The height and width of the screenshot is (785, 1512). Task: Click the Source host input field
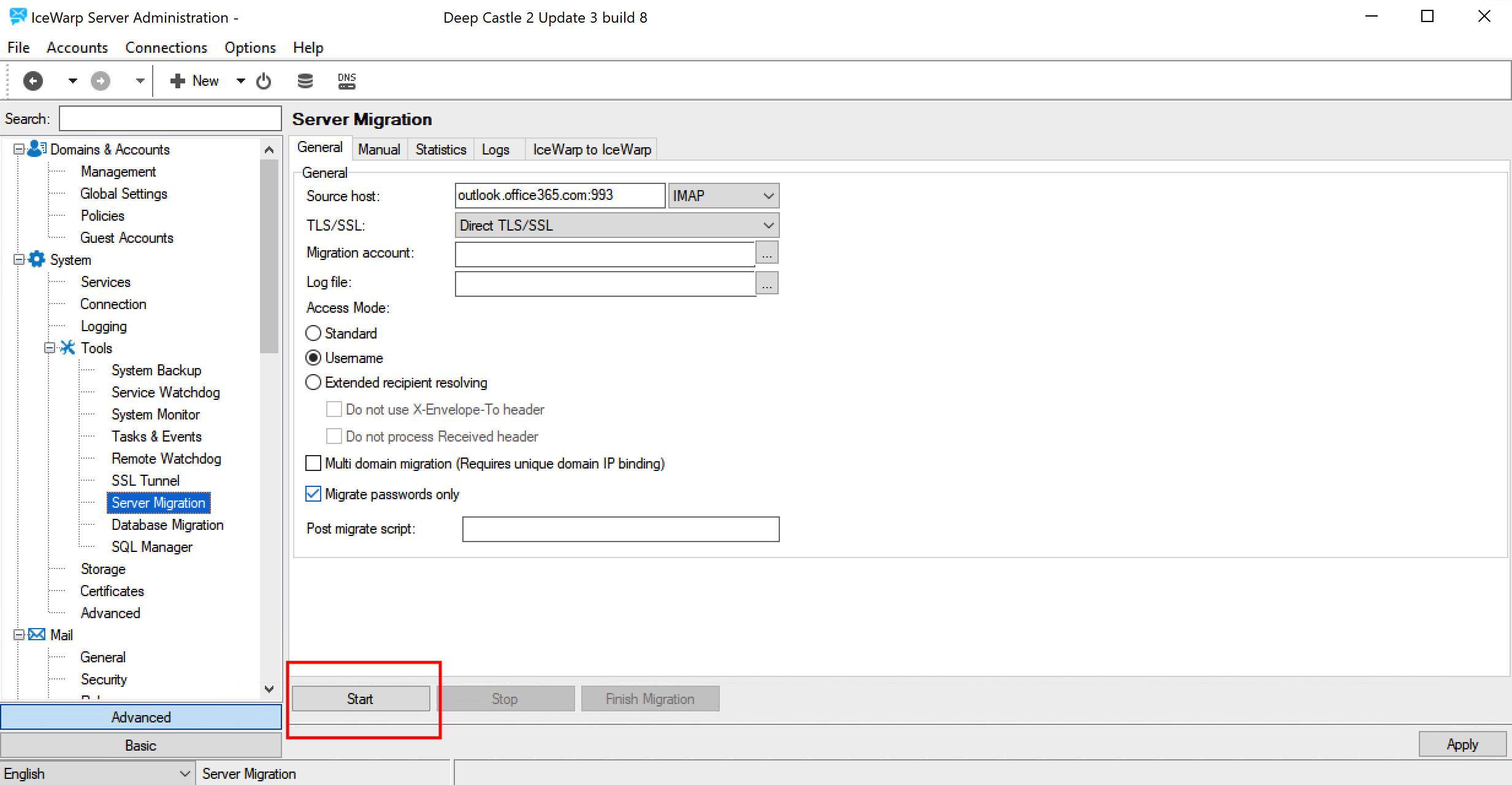(560, 196)
